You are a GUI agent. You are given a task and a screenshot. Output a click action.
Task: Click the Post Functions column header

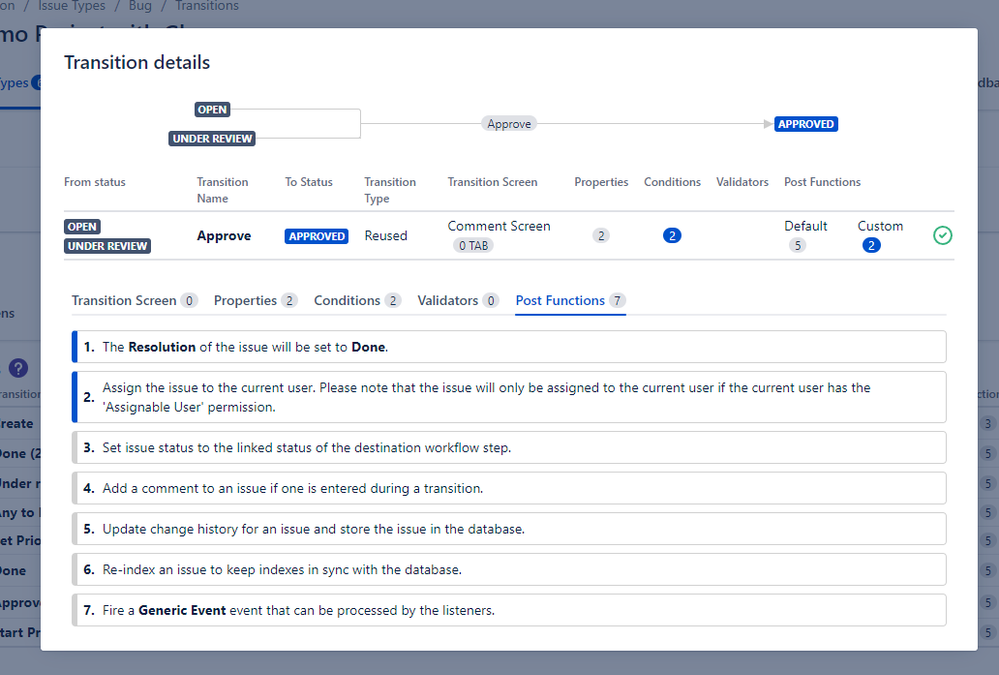[823, 182]
